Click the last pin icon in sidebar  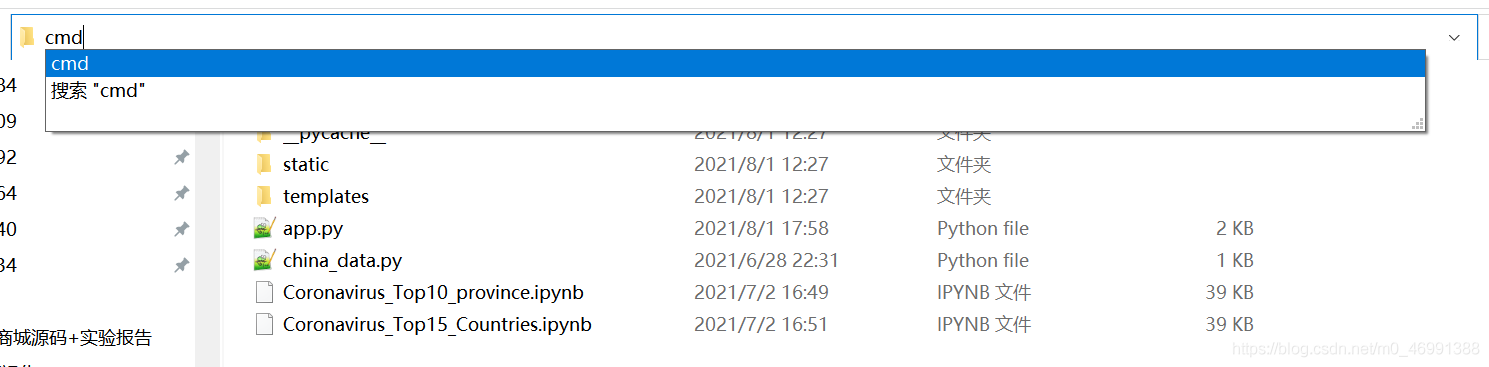(x=181, y=265)
